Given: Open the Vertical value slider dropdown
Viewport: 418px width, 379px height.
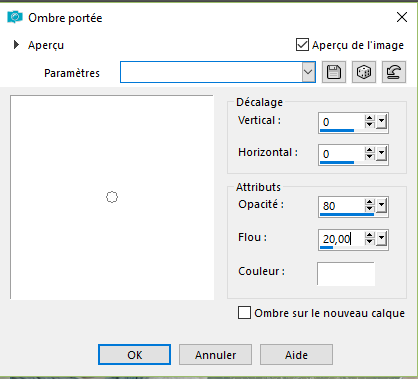Looking at the screenshot, I should 382,122.
